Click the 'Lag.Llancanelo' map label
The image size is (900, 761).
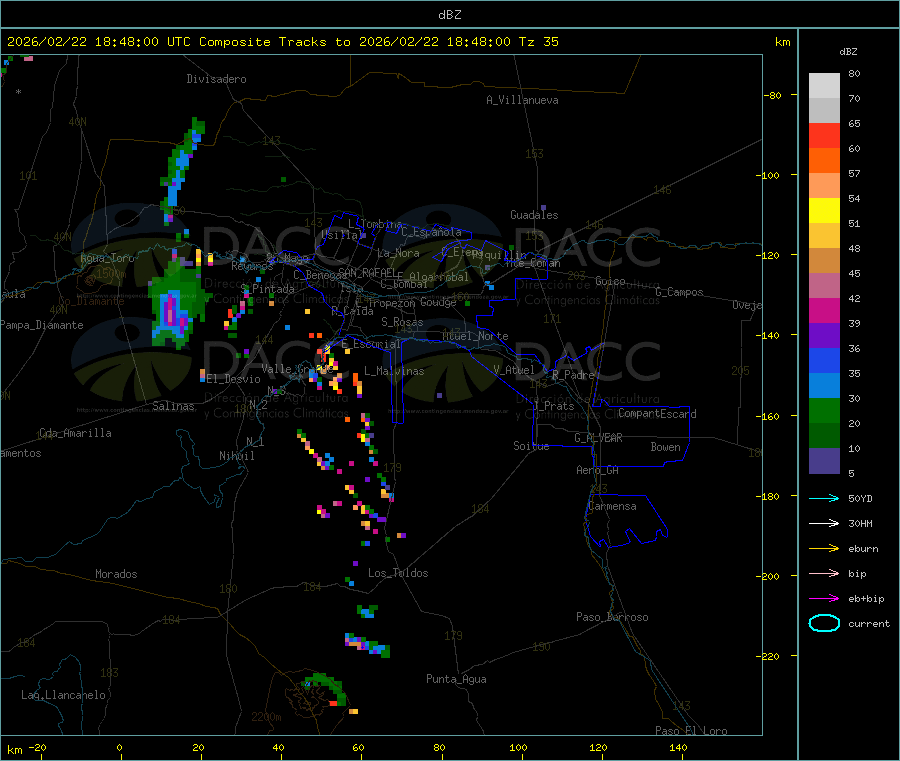tap(64, 695)
